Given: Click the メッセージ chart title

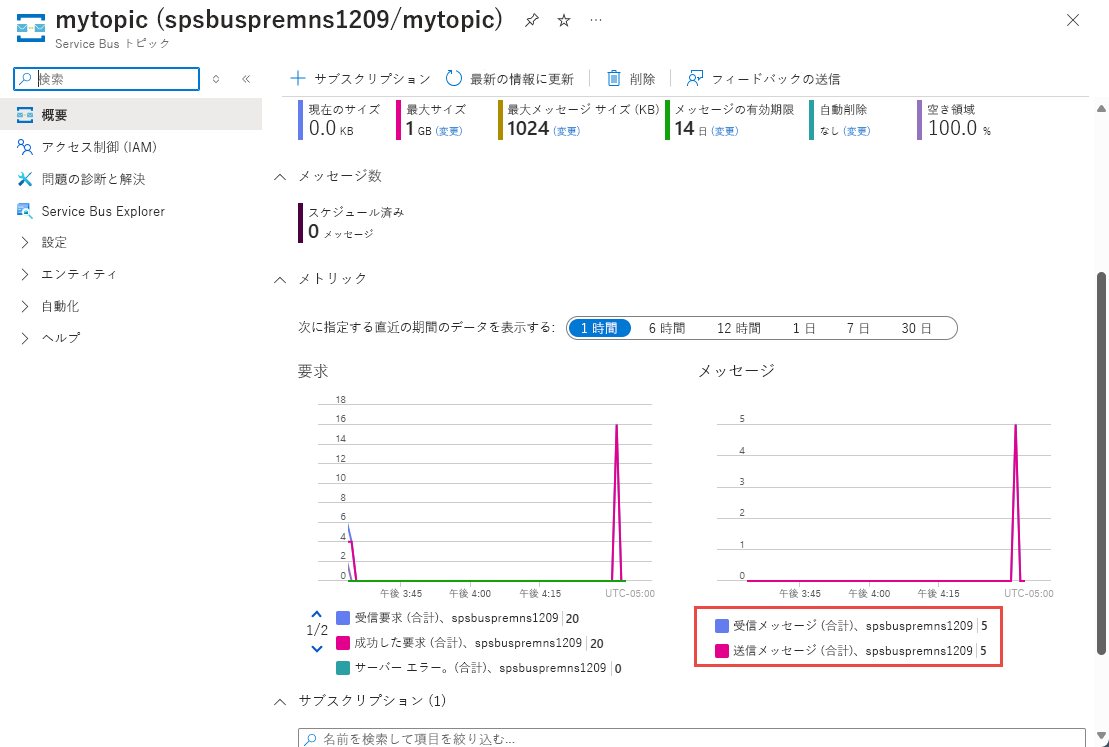Looking at the screenshot, I should pyautogui.click(x=736, y=370).
